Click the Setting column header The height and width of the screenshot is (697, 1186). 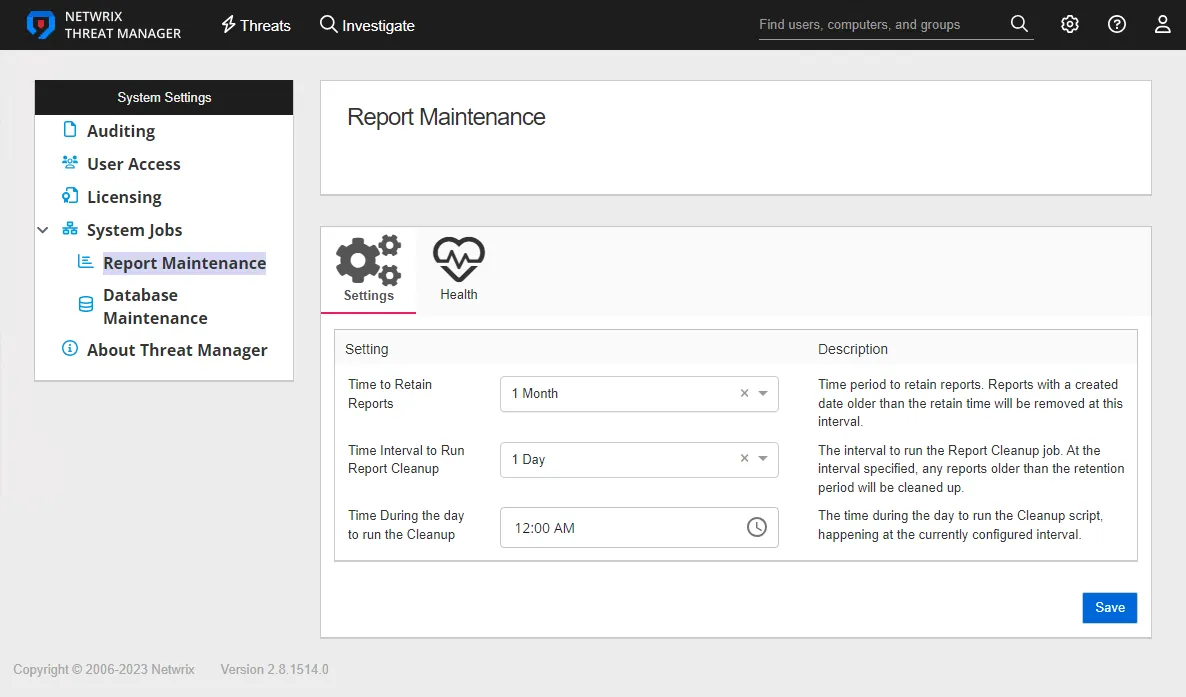coord(367,349)
